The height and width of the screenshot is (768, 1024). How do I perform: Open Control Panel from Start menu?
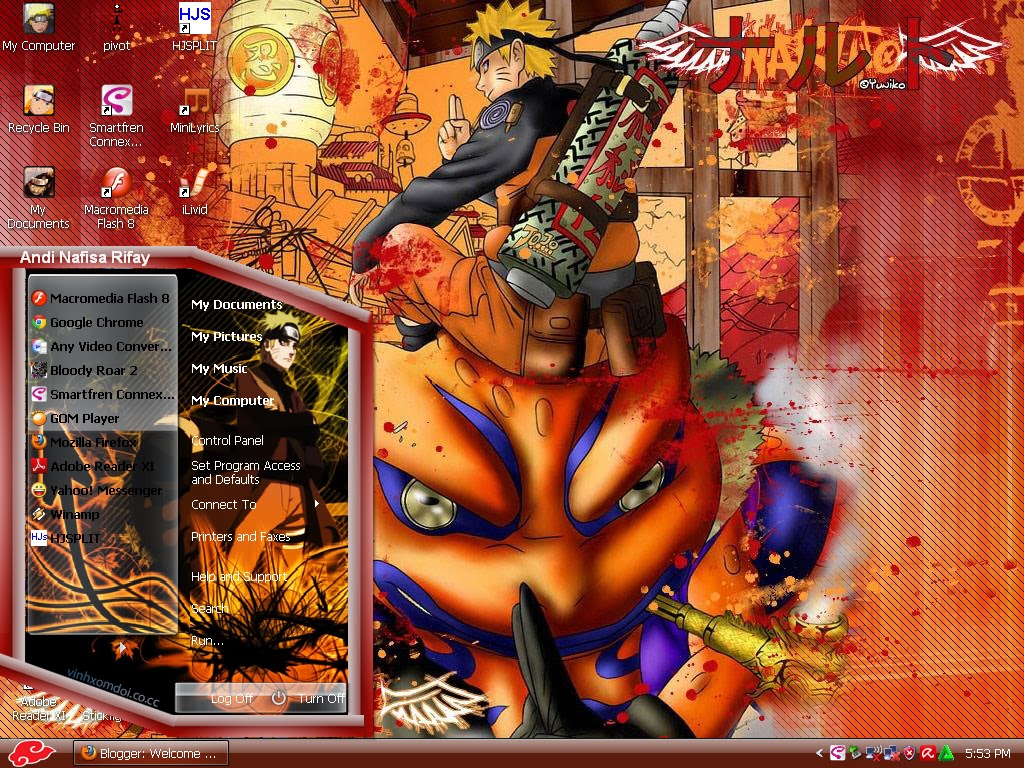tap(227, 441)
